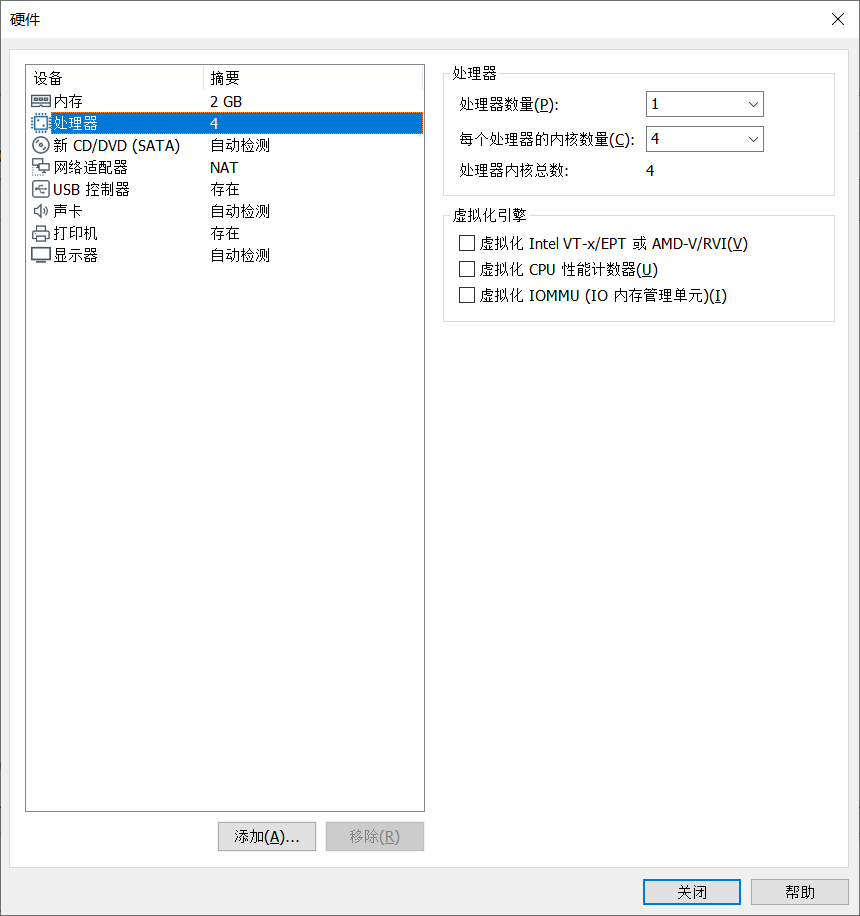Click the 处理器 processor icon

click(x=40, y=123)
